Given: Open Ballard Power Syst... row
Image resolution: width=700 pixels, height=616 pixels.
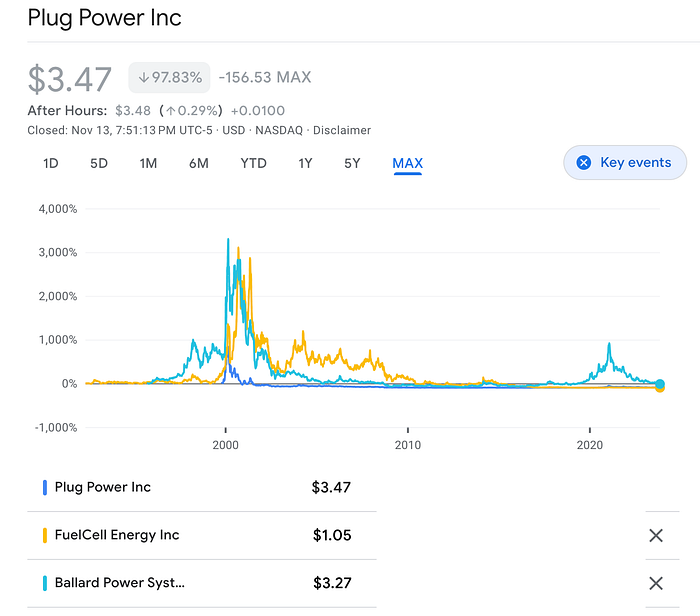Looking at the screenshot, I should pos(202,583).
